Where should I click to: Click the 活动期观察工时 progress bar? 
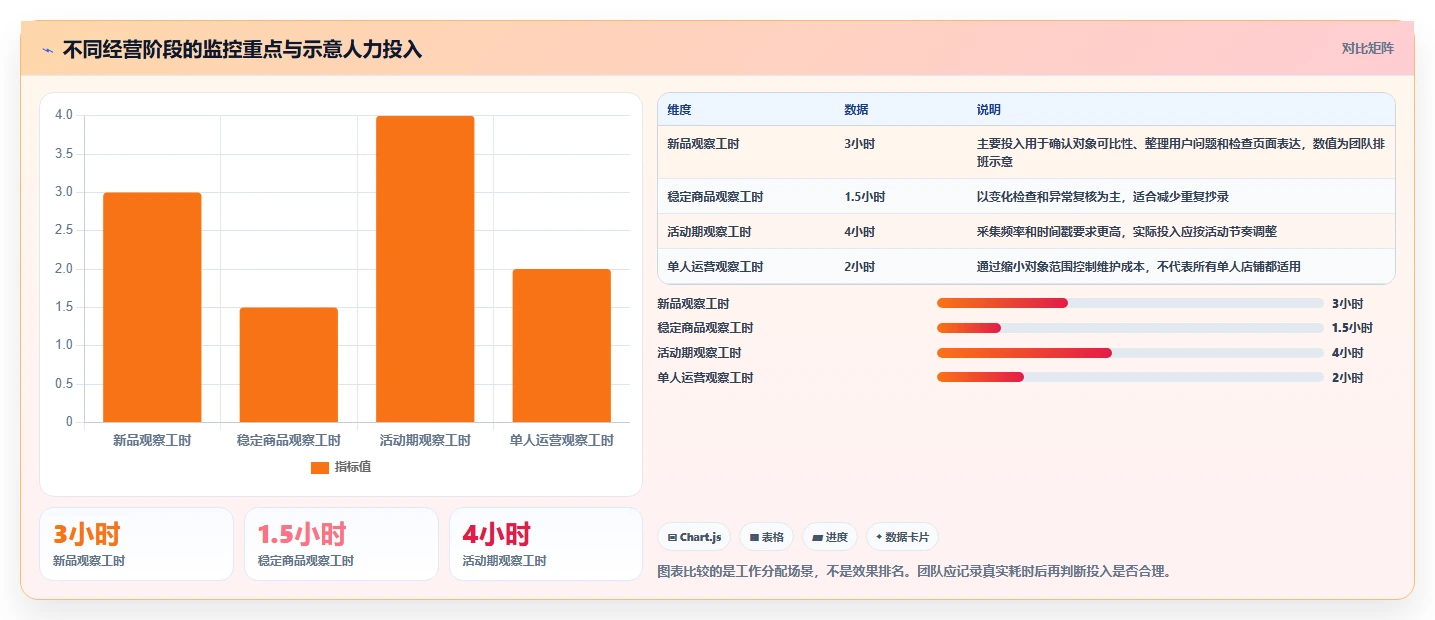1130,353
